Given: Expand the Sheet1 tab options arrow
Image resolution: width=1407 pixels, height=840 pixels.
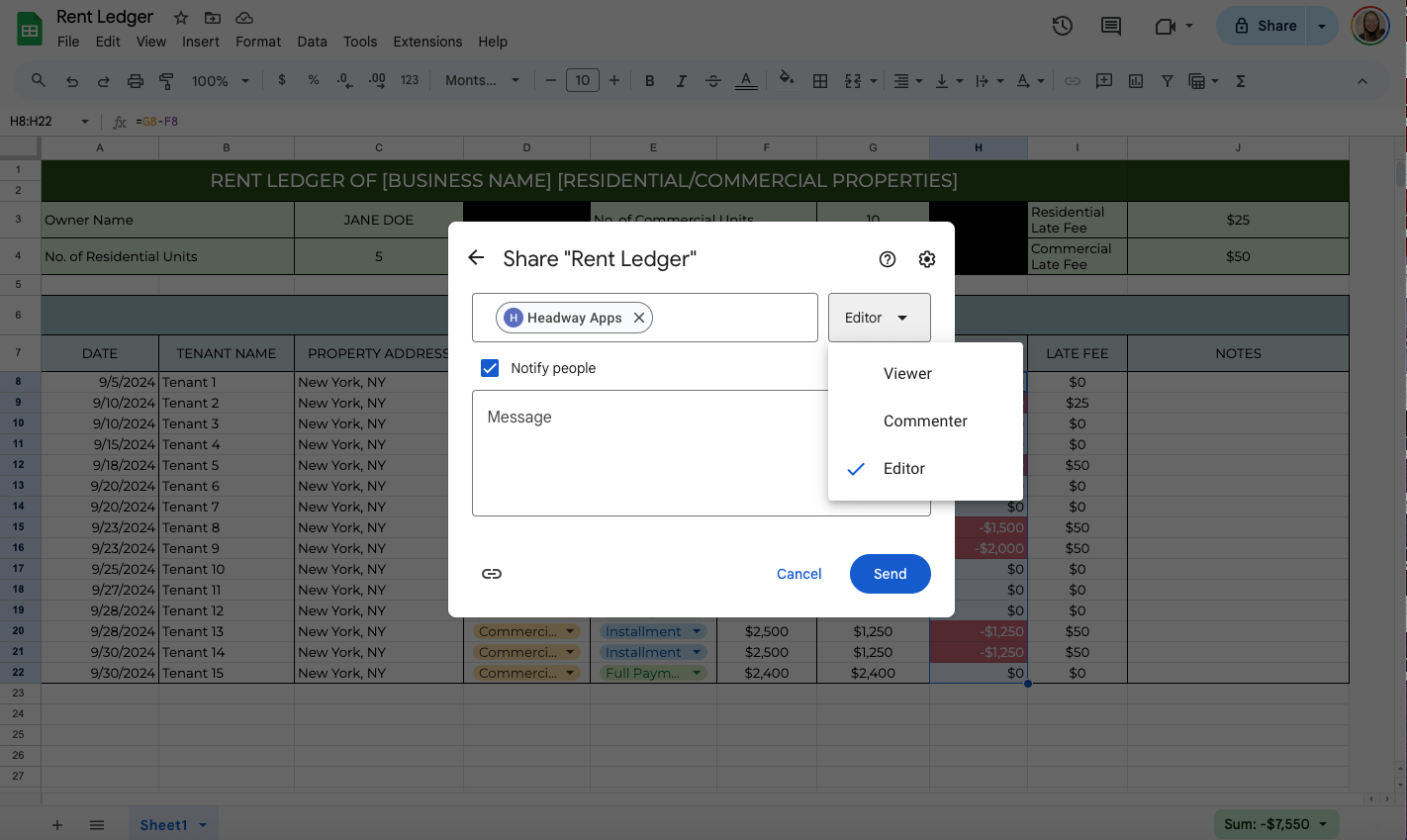Looking at the screenshot, I should (203, 825).
